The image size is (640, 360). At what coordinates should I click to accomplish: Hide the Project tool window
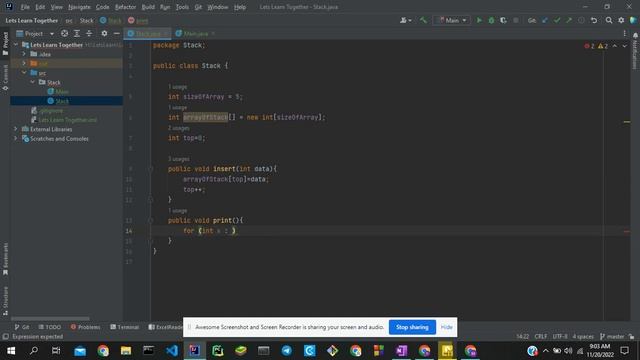117,33
